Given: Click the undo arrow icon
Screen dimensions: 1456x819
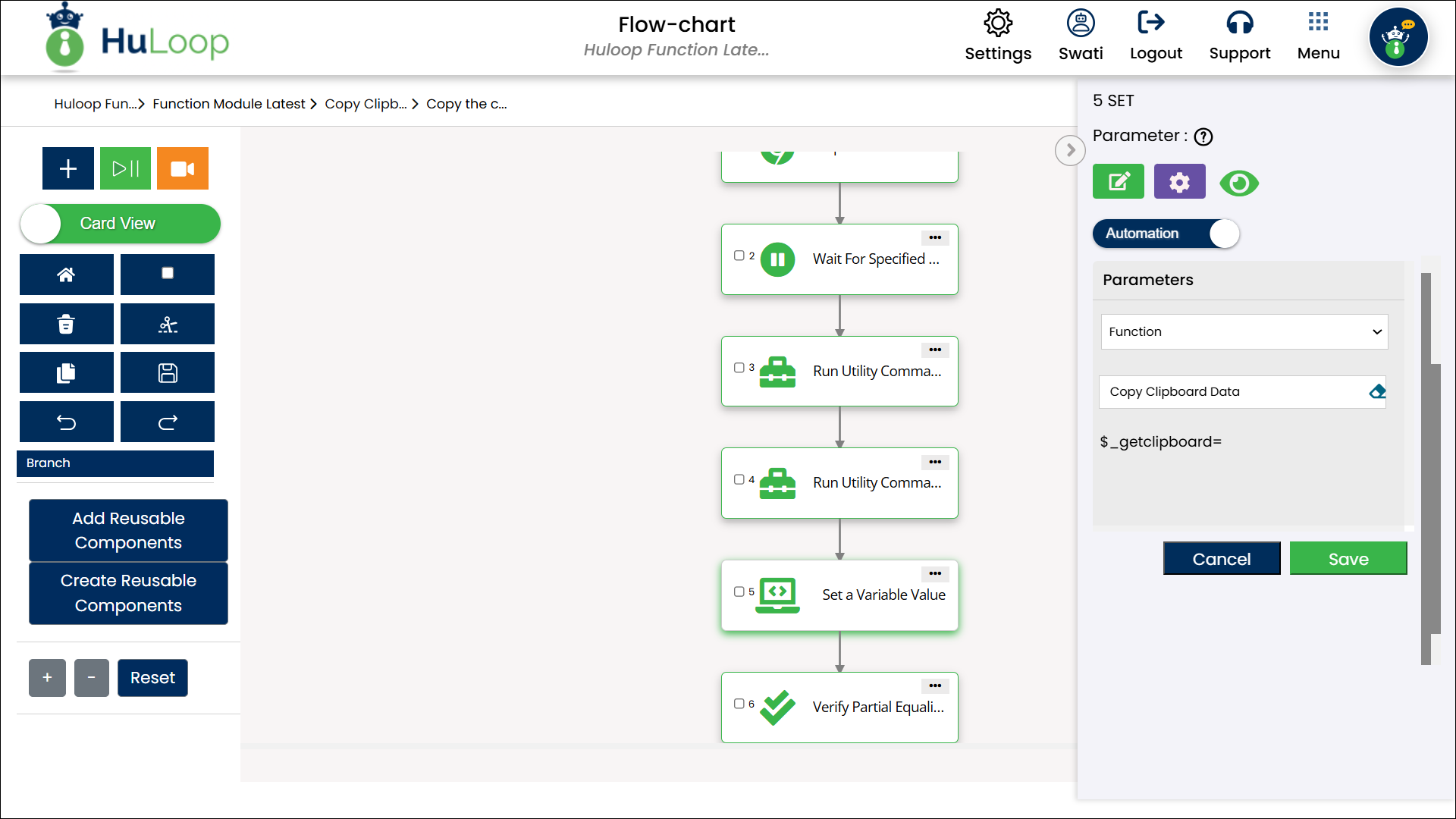Looking at the screenshot, I should click(66, 422).
